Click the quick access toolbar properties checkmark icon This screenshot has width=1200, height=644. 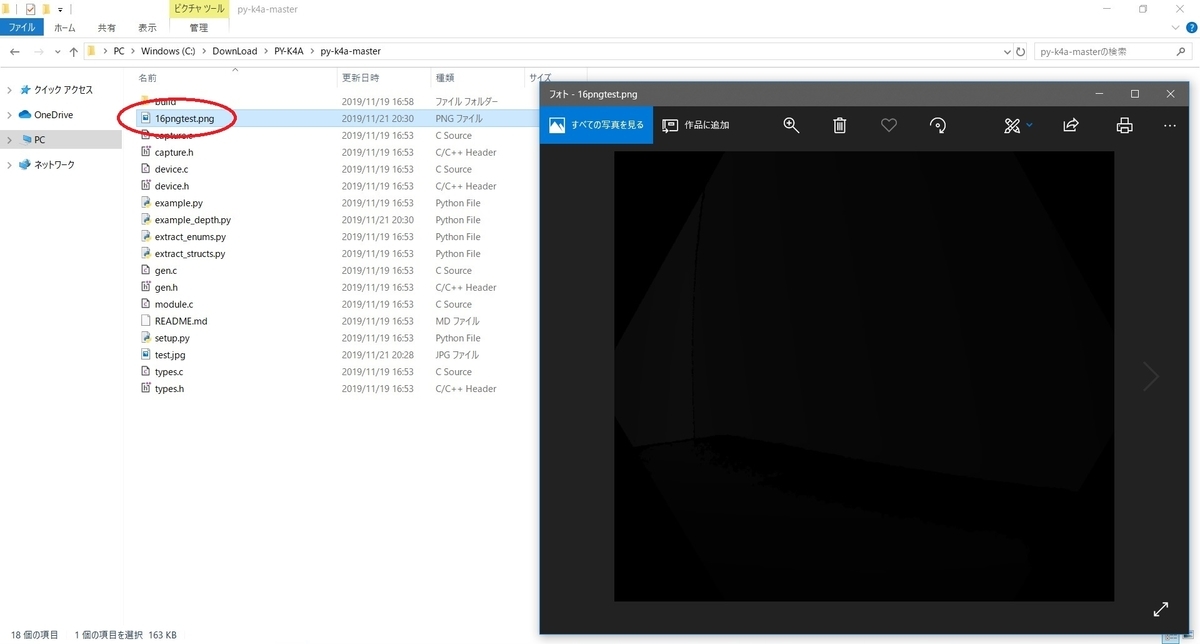30,9
